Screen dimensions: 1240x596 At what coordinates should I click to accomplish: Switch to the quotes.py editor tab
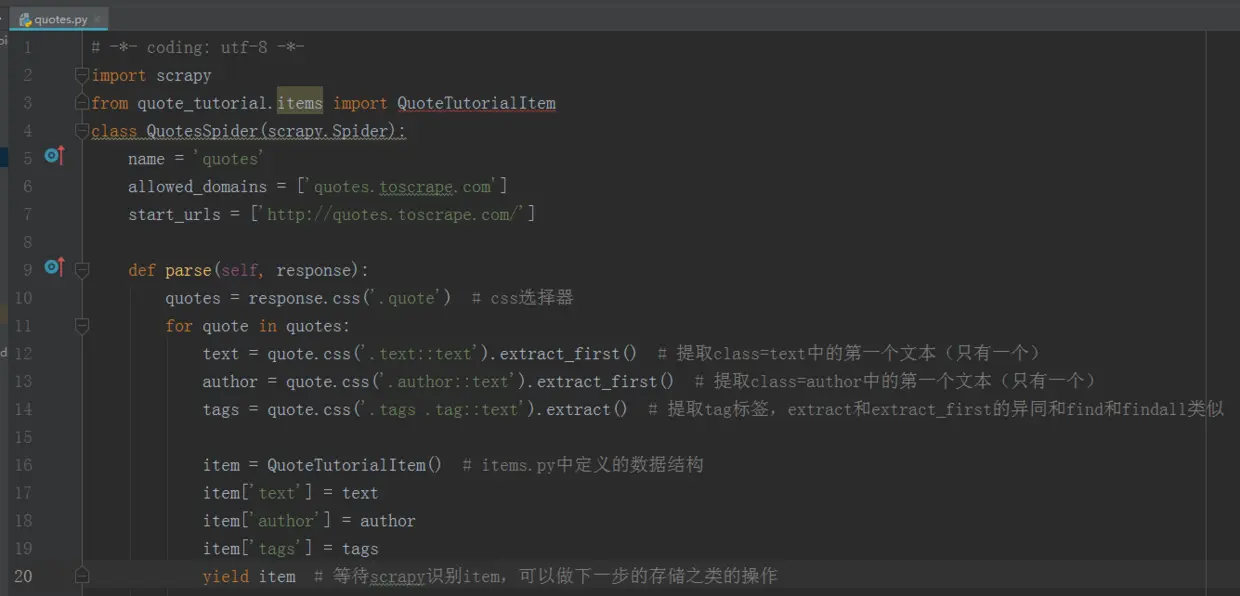pos(59,19)
